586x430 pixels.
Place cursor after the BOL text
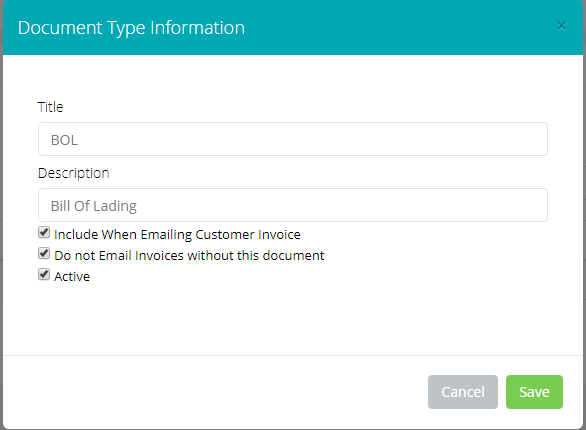pyautogui.click(x=79, y=140)
